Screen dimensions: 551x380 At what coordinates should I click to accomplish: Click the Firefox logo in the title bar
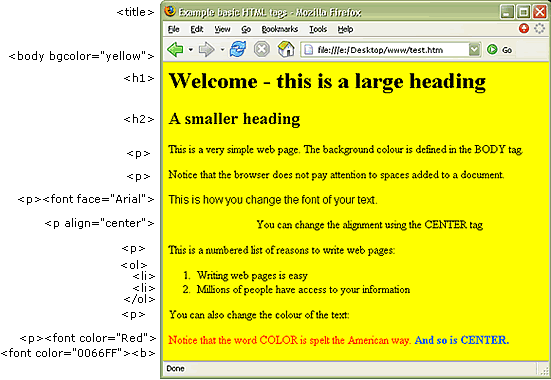click(170, 11)
